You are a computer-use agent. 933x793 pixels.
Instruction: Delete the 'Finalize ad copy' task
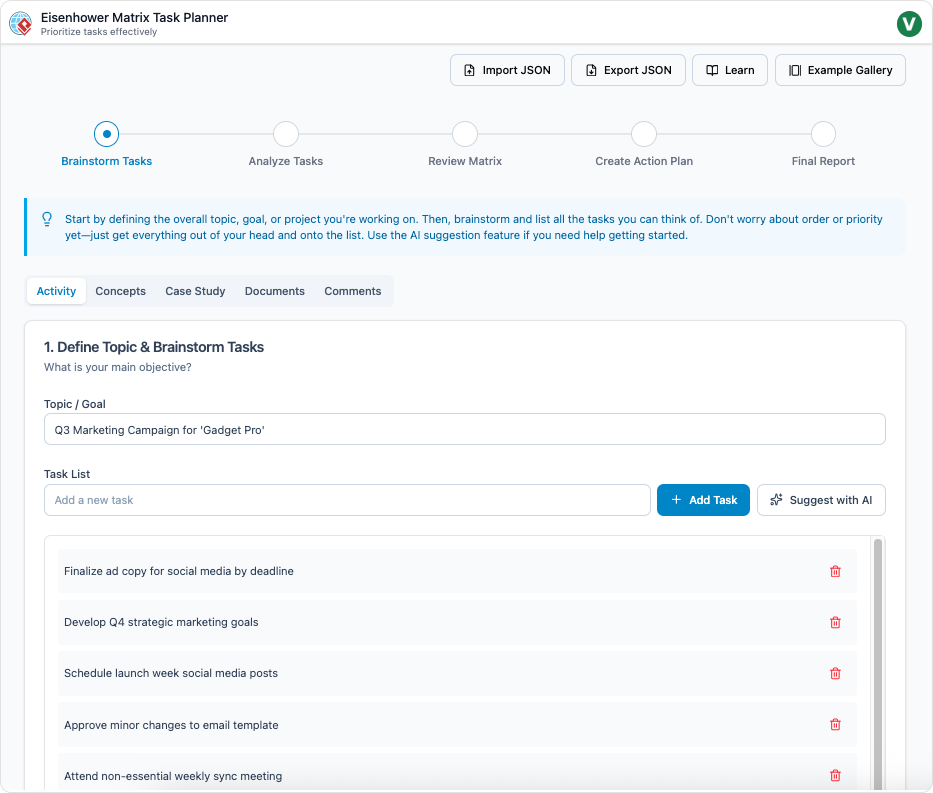coord(835,571)
